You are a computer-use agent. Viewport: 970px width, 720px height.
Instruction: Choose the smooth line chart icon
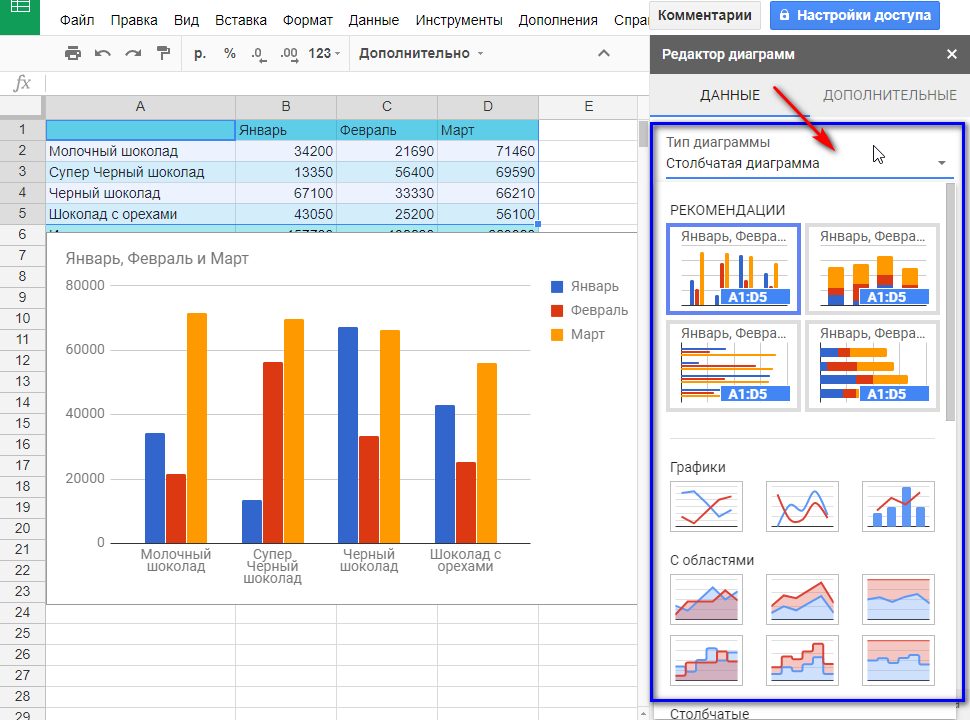[802, 506]
